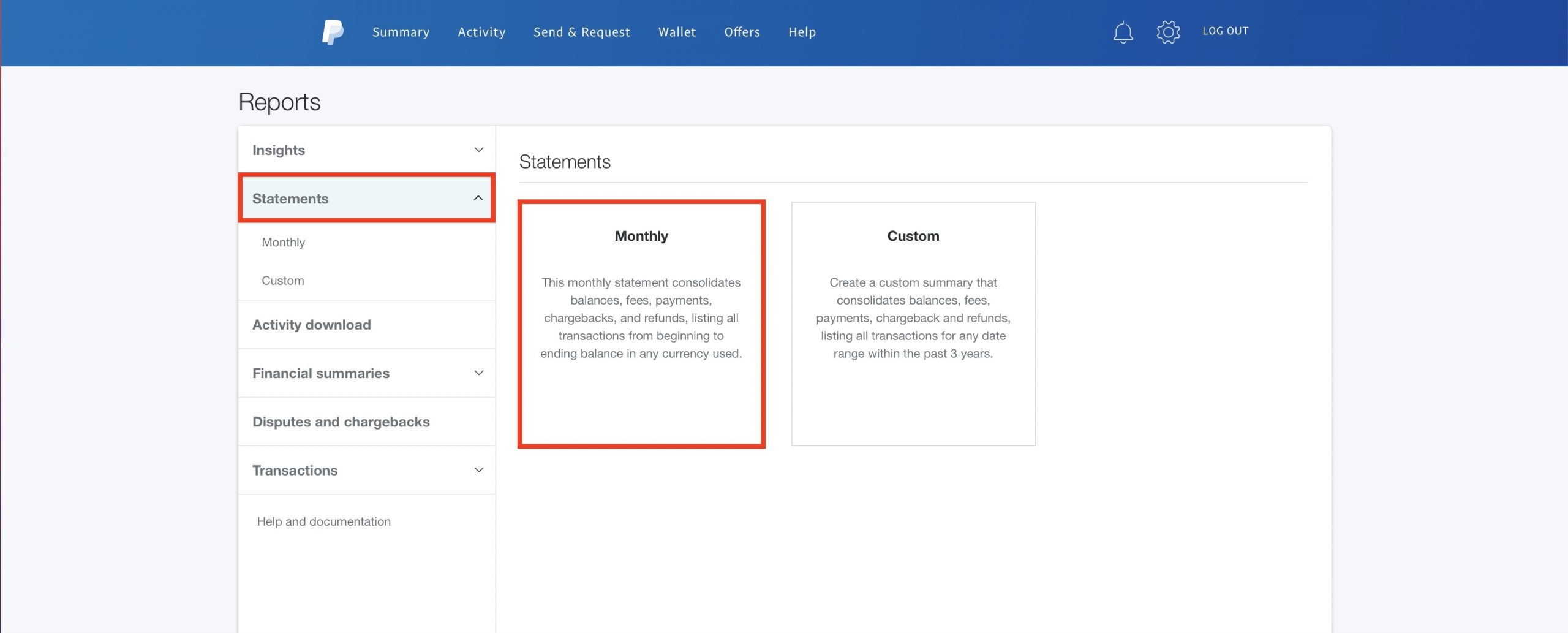
Task: Open Help and documentation link
Action: click(x=323, y=521)
